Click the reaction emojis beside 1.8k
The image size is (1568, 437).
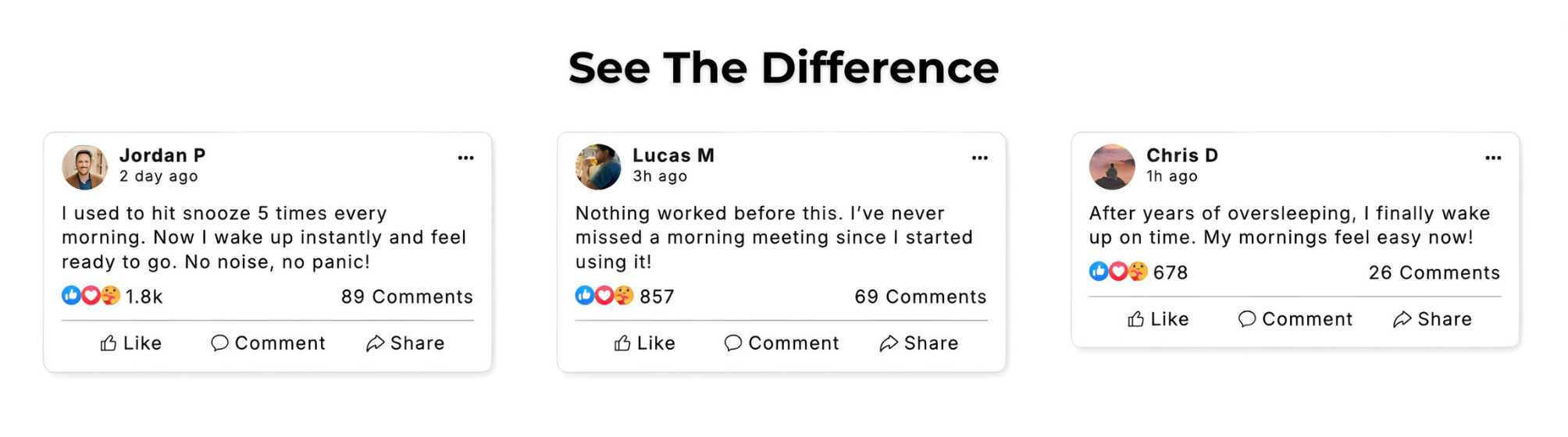point(91,296)
